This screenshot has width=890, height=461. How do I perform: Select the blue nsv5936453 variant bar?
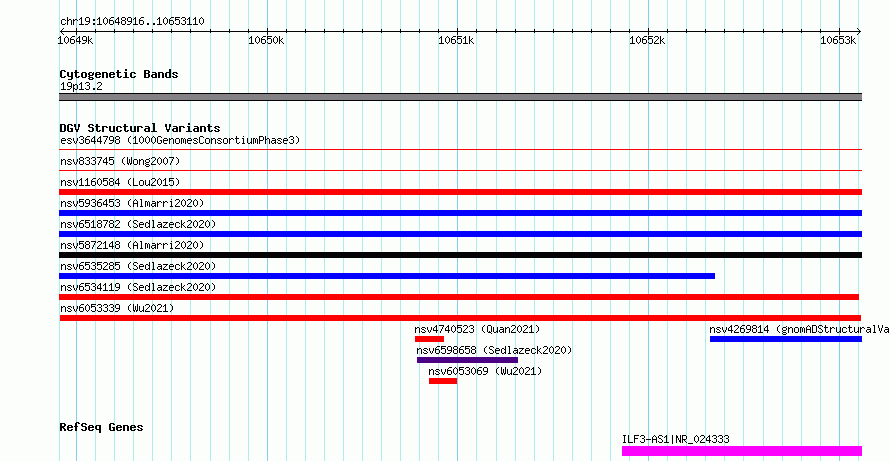[460, 213]
